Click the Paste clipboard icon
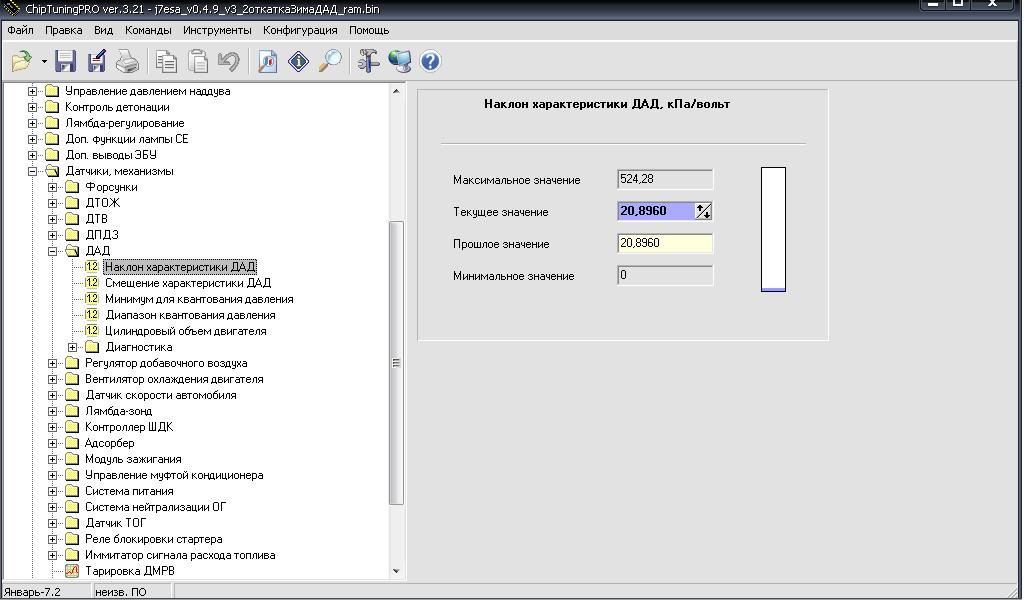 198,61
